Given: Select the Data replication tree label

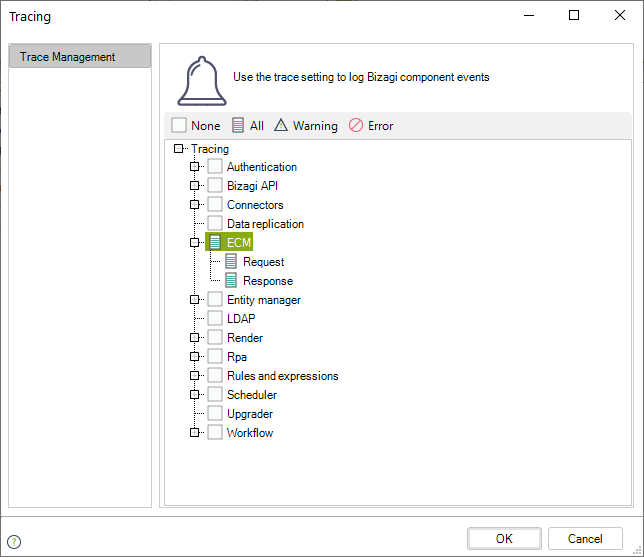Looking at the screenshot, I should tap(265, 223).
